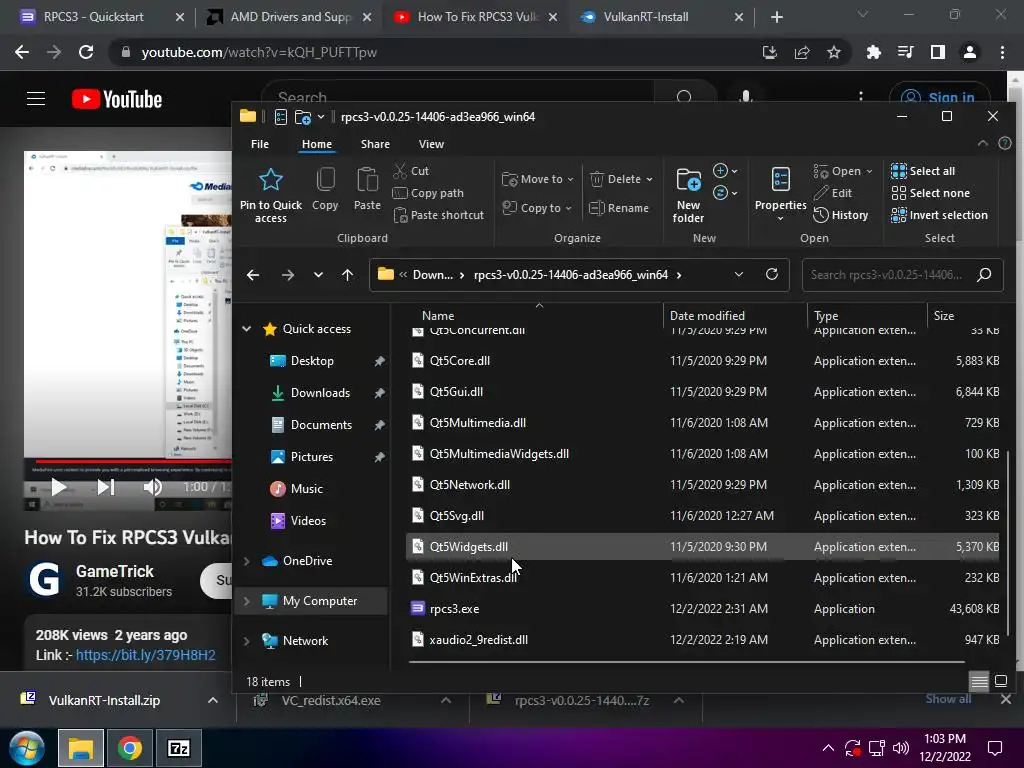Switch to AMD Drivers and Support tab
Viewport: 1024px width, 768px height.
[x=289, y=17]
